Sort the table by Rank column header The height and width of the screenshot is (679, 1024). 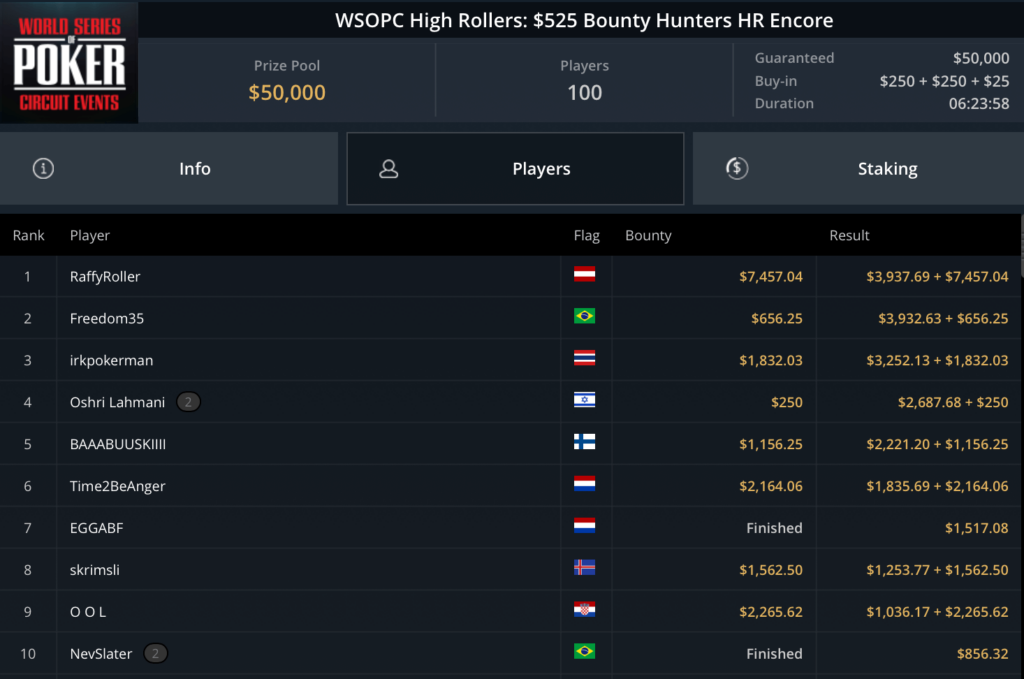point(29,236)
